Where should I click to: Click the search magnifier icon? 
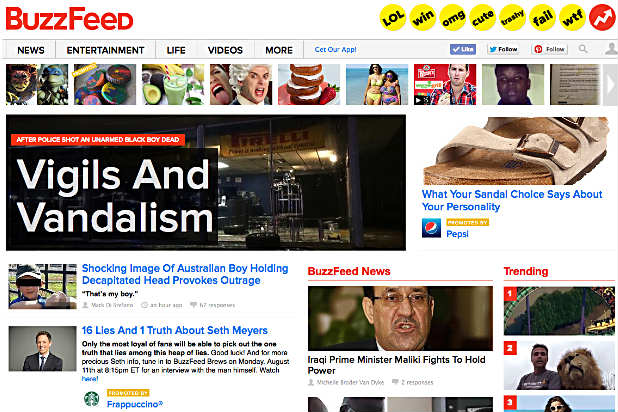coord(583,49)
